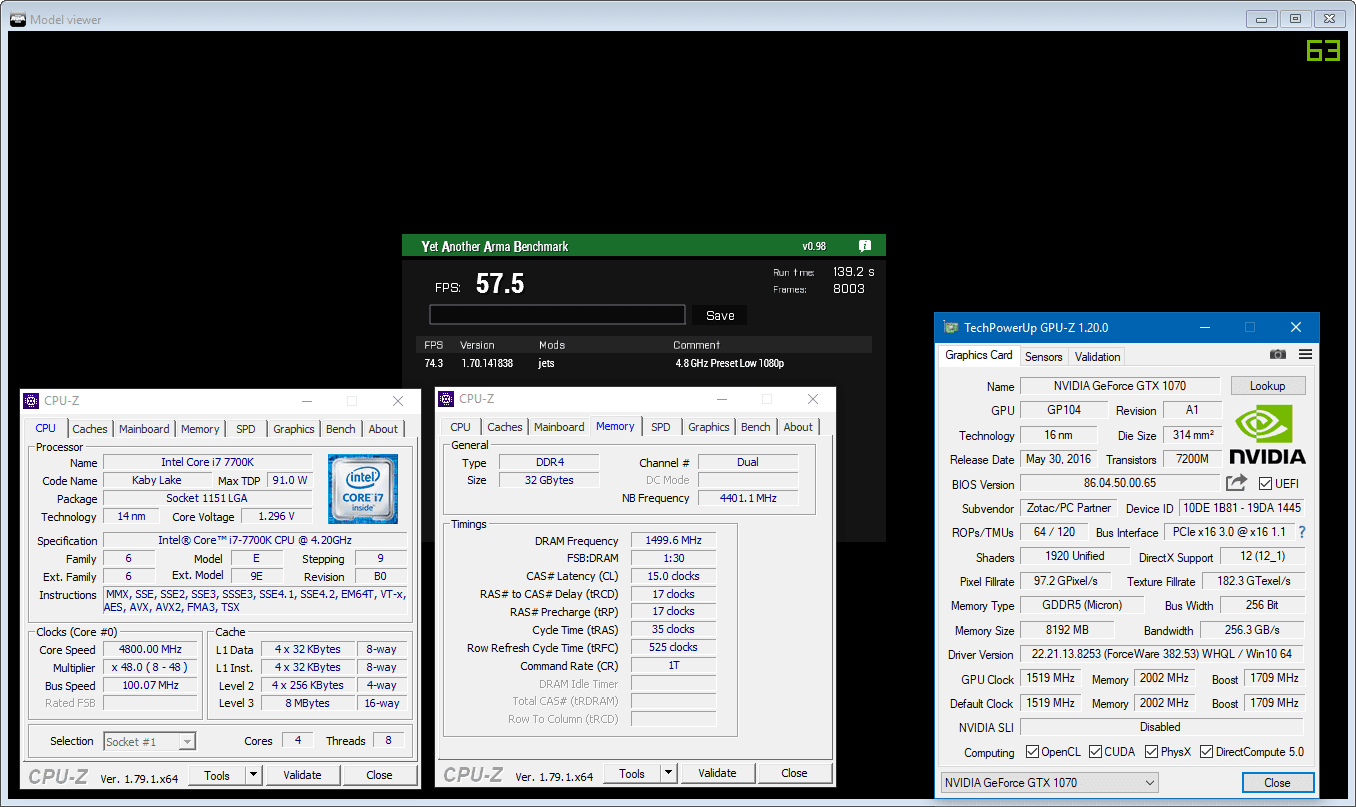
Task: Click the camera screenshot icon in GPU-Z
Action: coord(1278,354)
